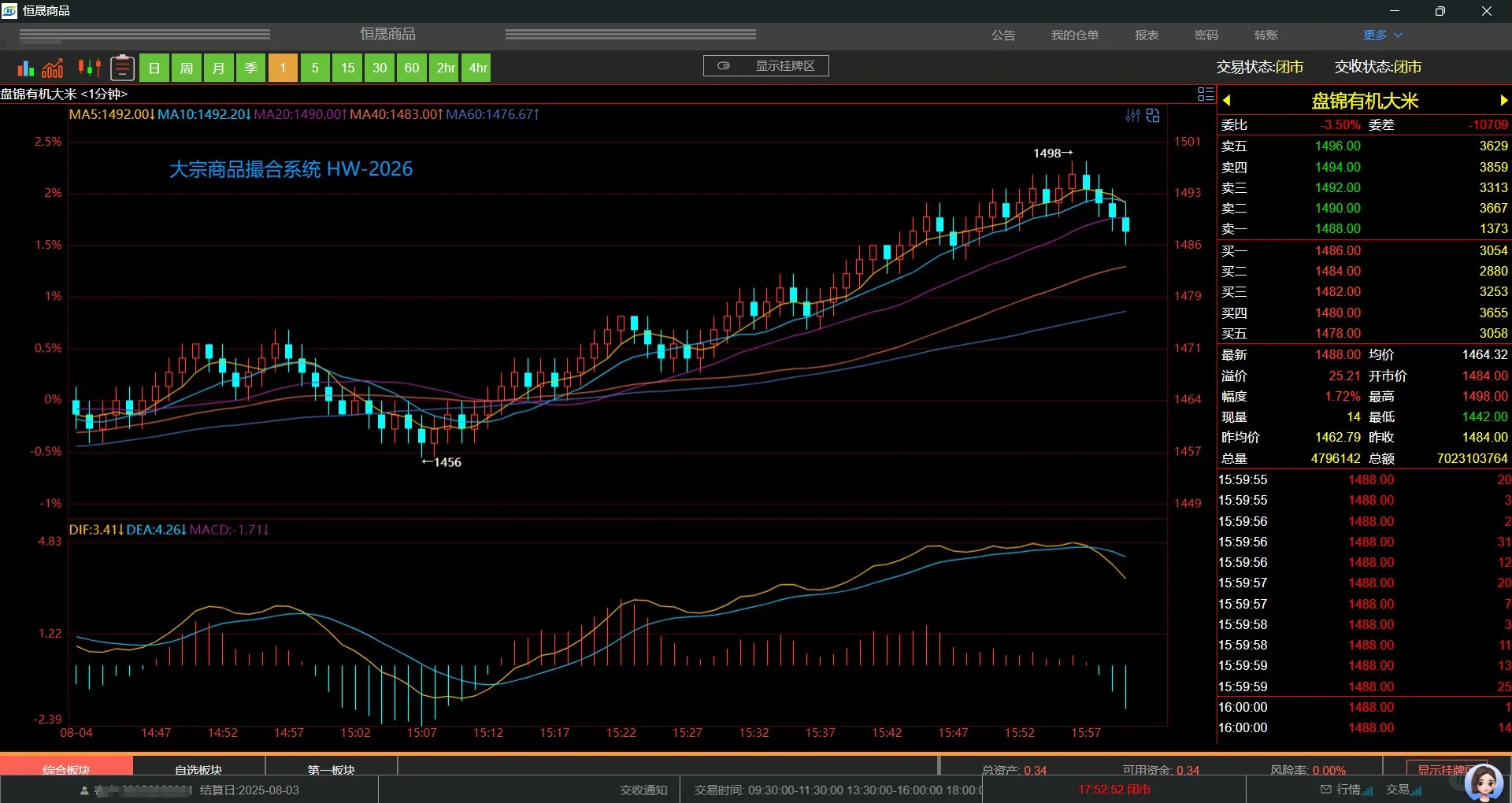Screen dimensions: 1512x803
Task: Expand the 更多 dropdown menu
Action: pyautogui.click(x=1383, y=35)
